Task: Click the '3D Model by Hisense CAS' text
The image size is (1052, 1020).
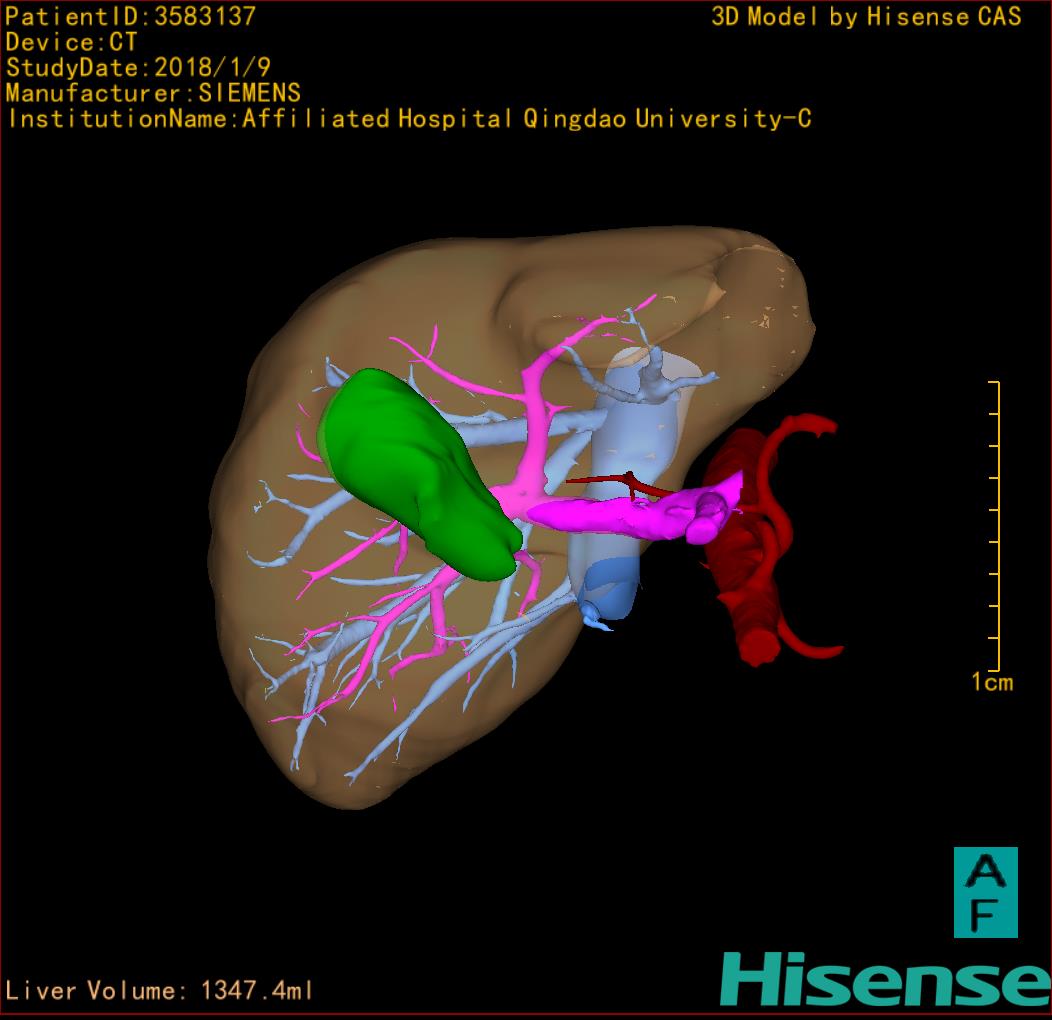Action: [x=866, y=16]
